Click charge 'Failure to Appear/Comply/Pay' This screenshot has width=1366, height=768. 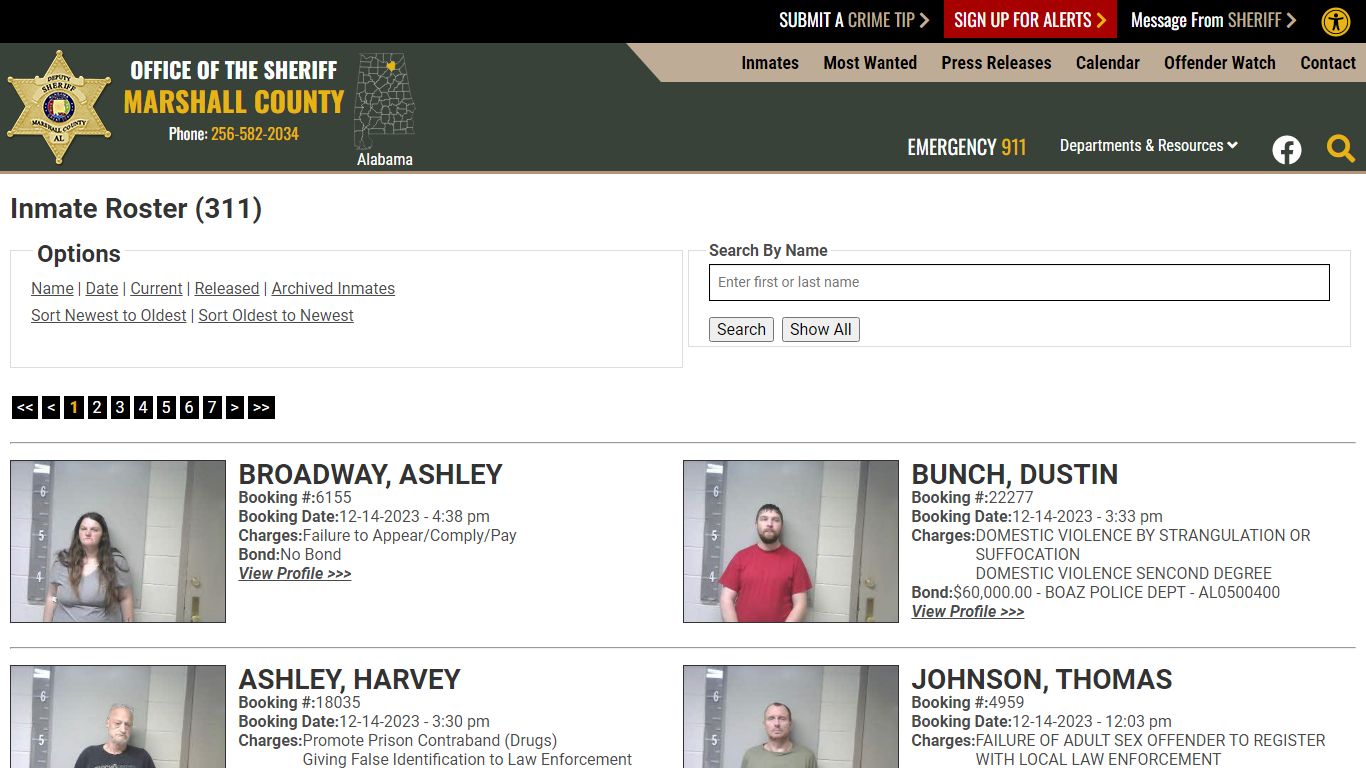410,535
